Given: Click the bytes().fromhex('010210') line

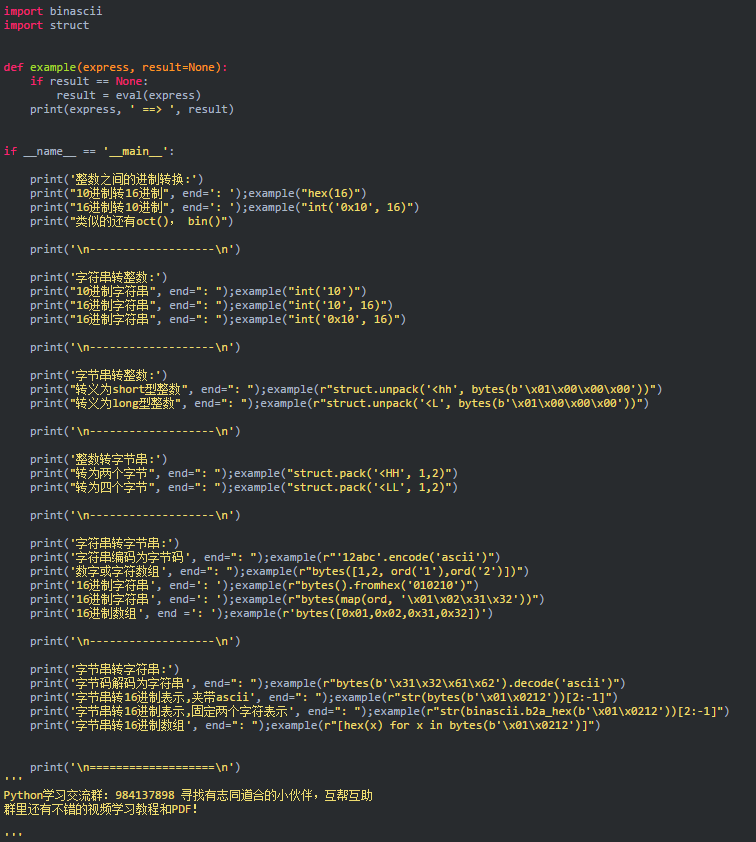Looking at the screenshot, I should (255, 585).
